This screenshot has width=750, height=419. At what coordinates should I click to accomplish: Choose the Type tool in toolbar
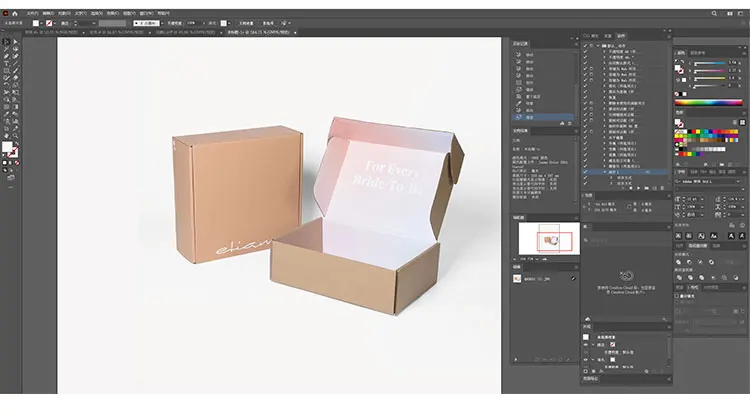coord(5,62)
